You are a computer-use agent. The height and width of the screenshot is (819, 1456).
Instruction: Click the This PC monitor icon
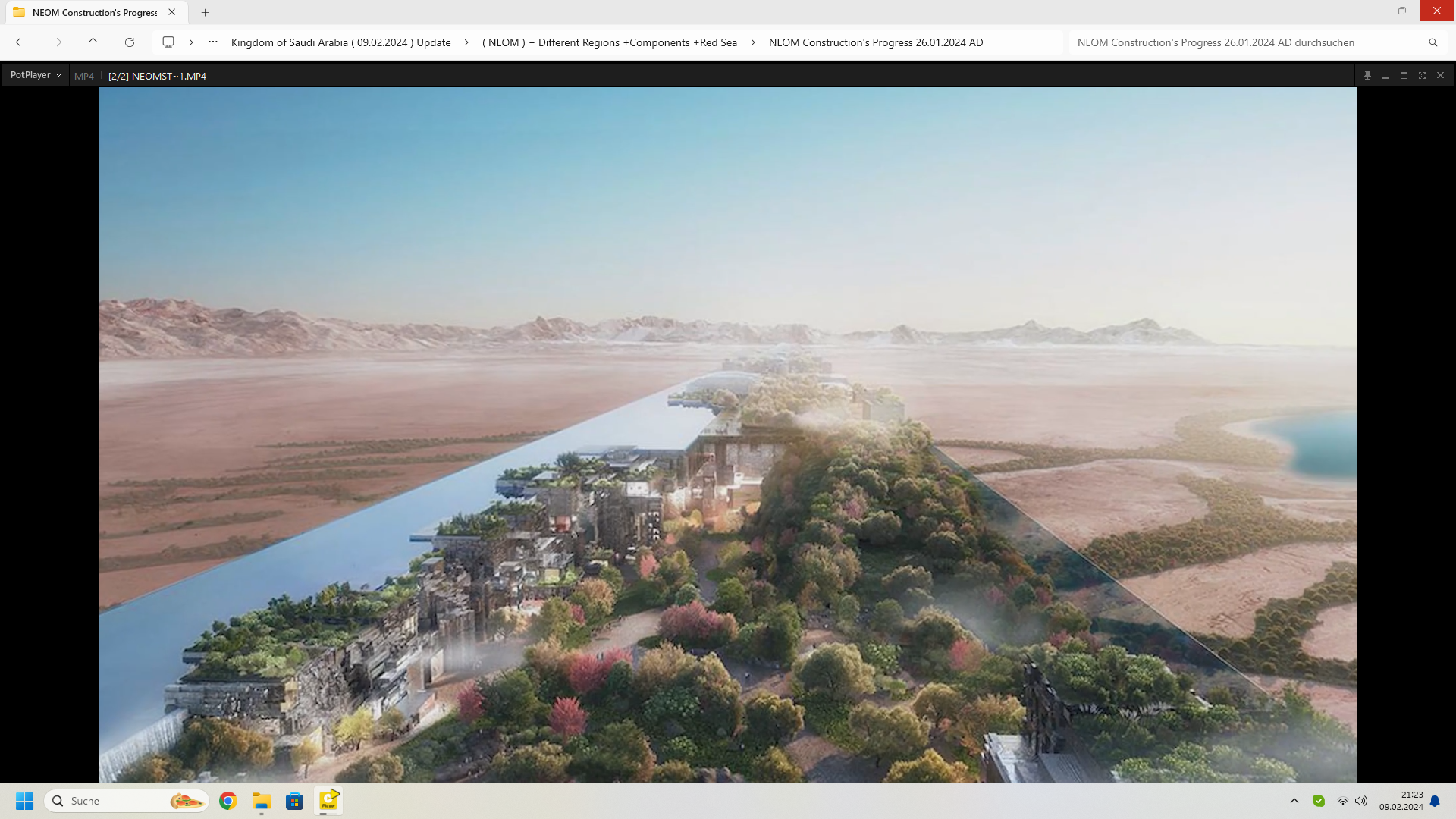coord(168,42)
